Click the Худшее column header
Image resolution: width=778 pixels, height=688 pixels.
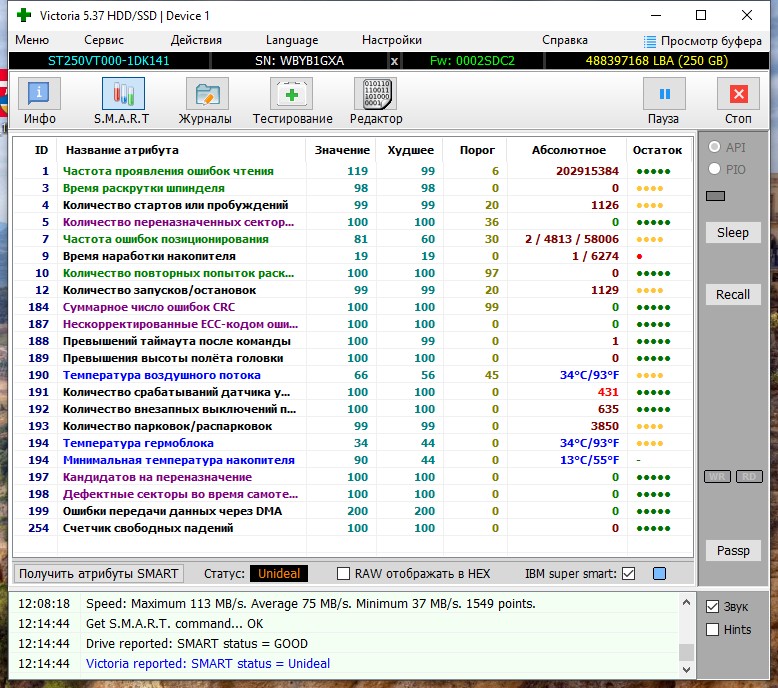[410, 150]
